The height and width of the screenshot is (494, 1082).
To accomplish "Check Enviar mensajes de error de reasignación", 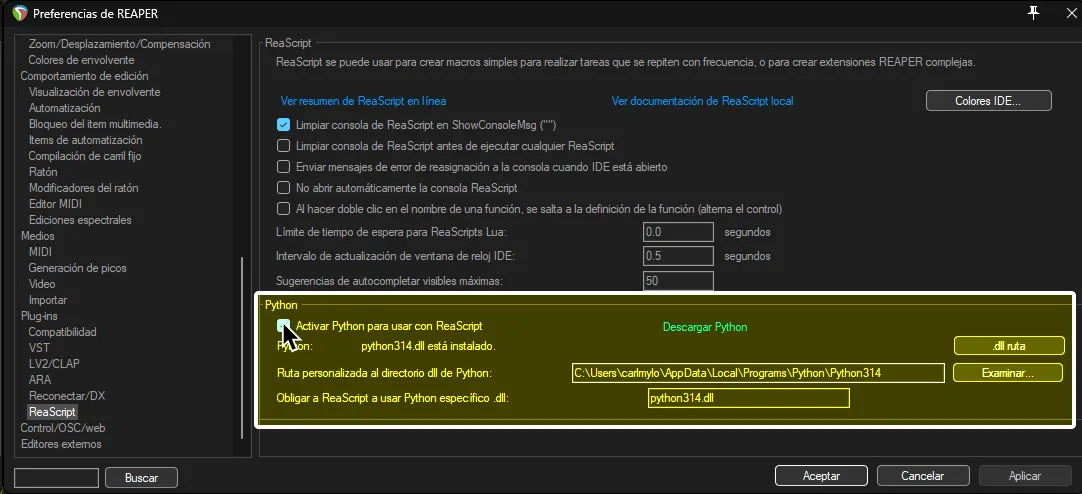I will pyautogui.click(x=283, y=166).
